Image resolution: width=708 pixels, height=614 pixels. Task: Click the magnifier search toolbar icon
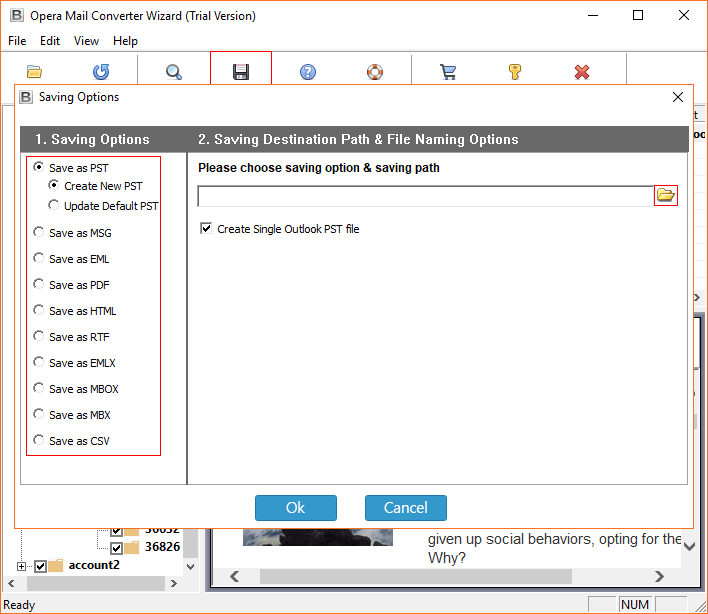174,72
